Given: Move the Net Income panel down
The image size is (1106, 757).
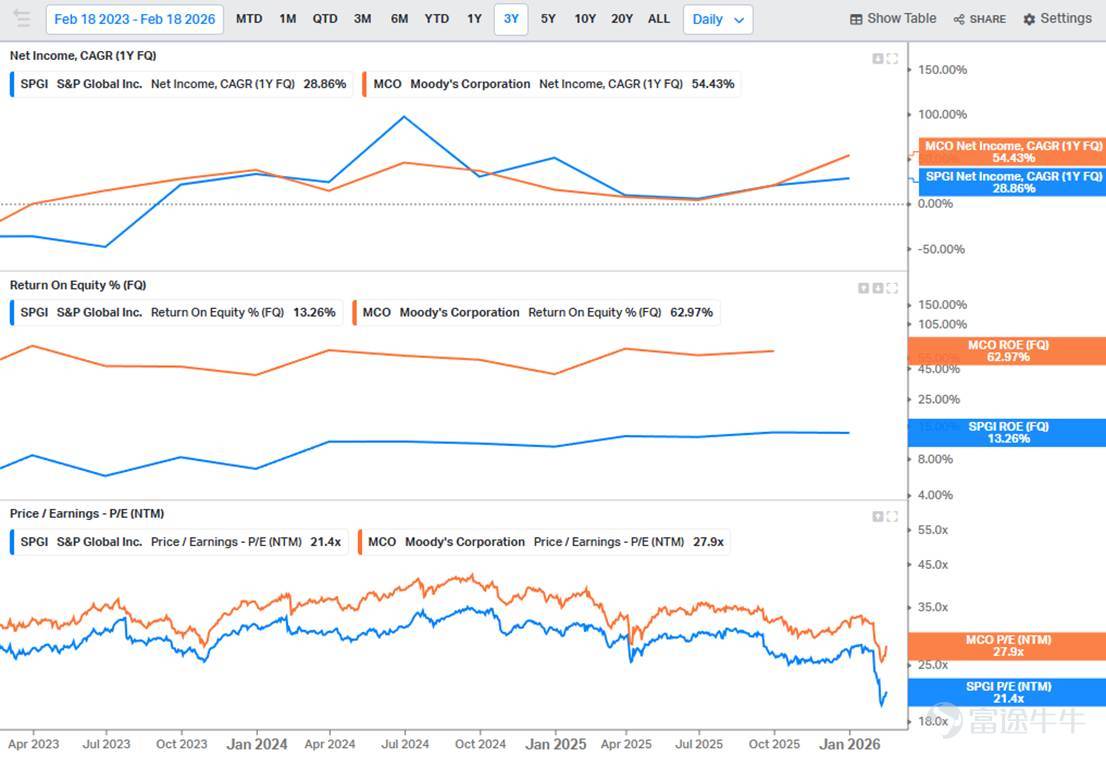Looking at the screenshot, I should (877, 59).
